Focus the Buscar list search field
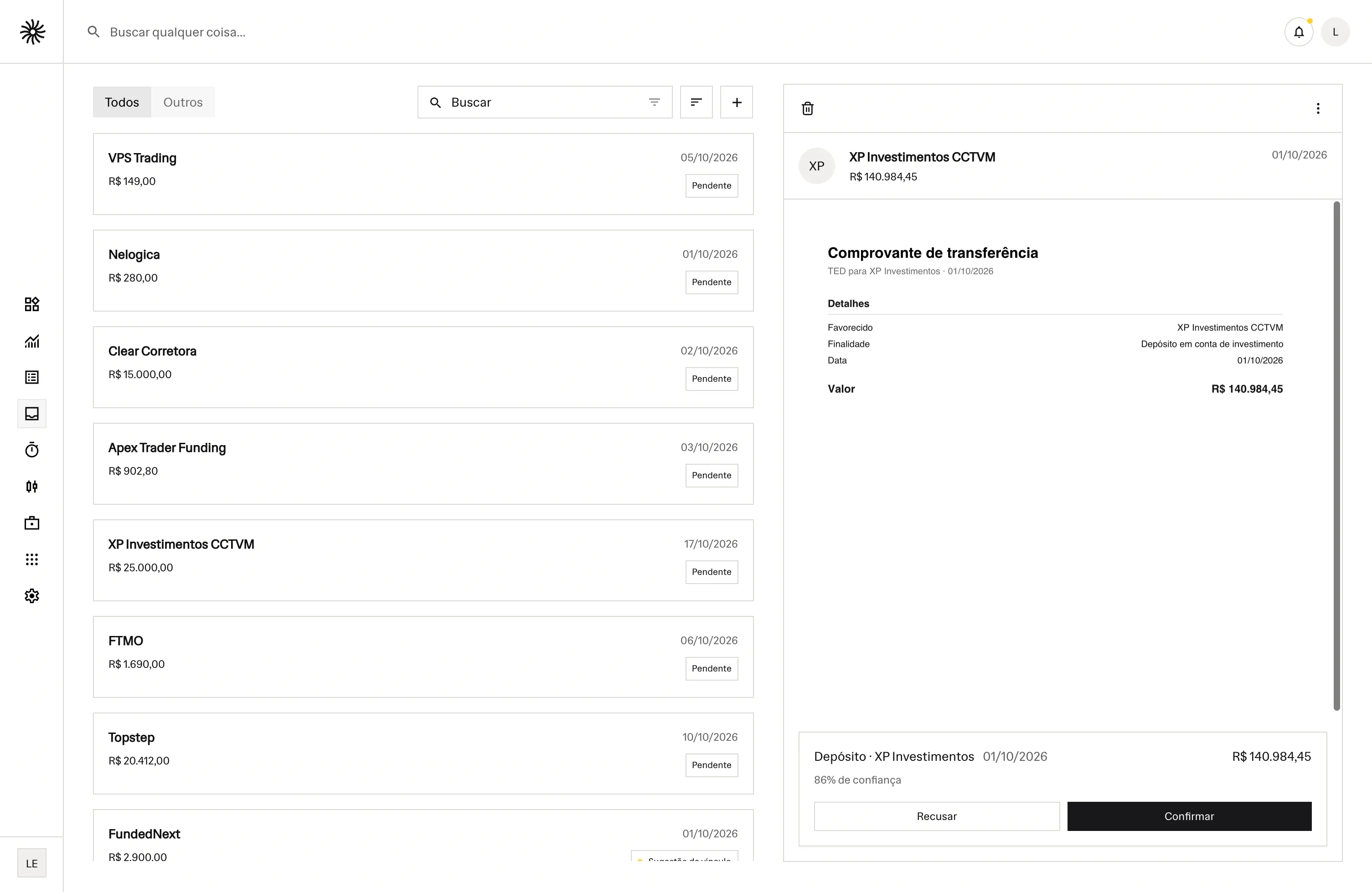The image size is (1372, 892). pos(545,102)
